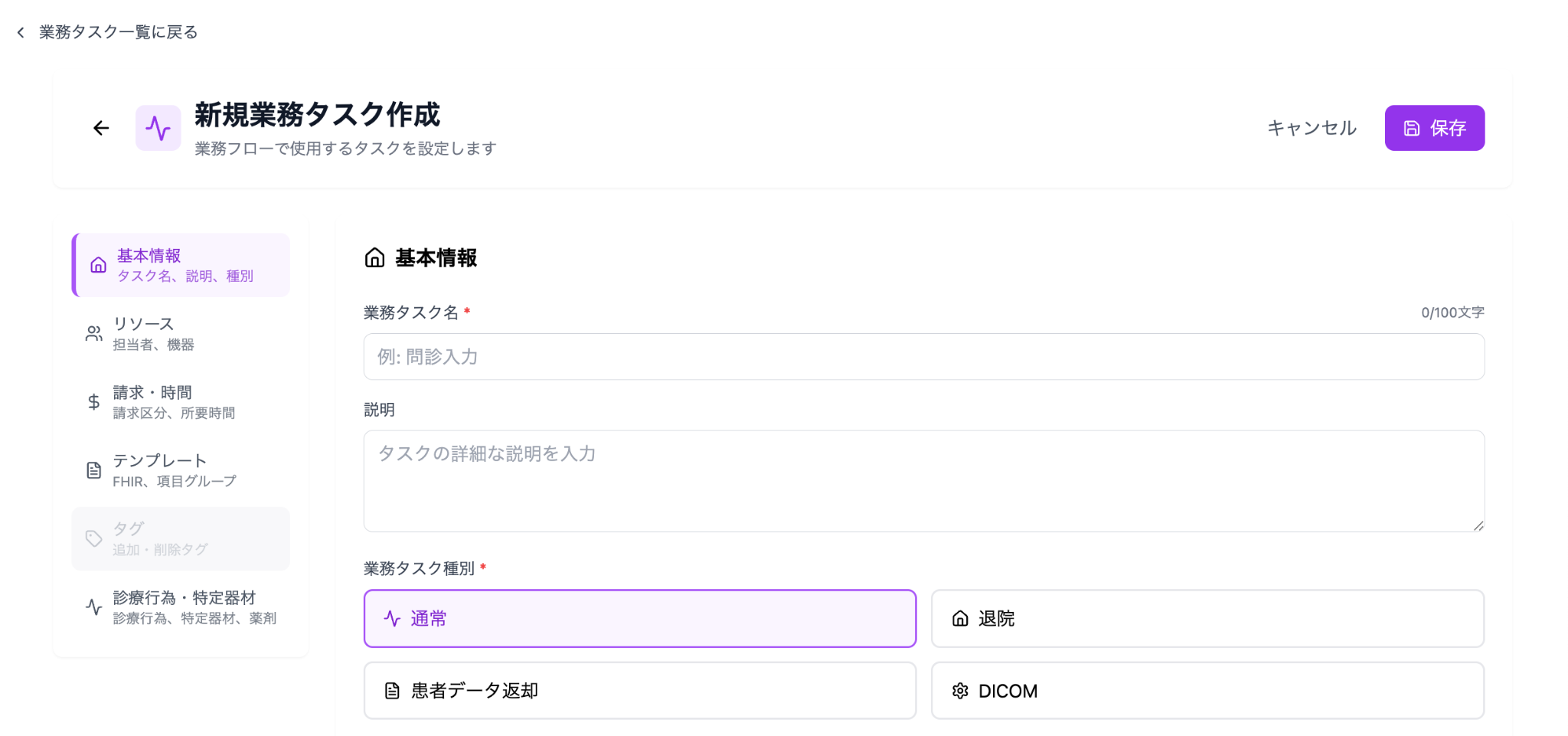Screen dimensions: 1568x736
Task: Click the pulse icon beside 診療行為・特定器材
Action: point(93,607)
